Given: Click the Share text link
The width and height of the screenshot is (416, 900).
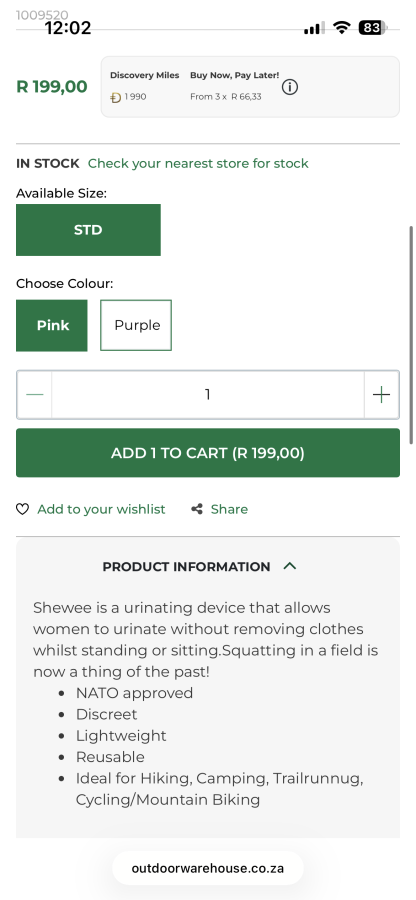Looking at the screenshot, I should coord(229,509).
